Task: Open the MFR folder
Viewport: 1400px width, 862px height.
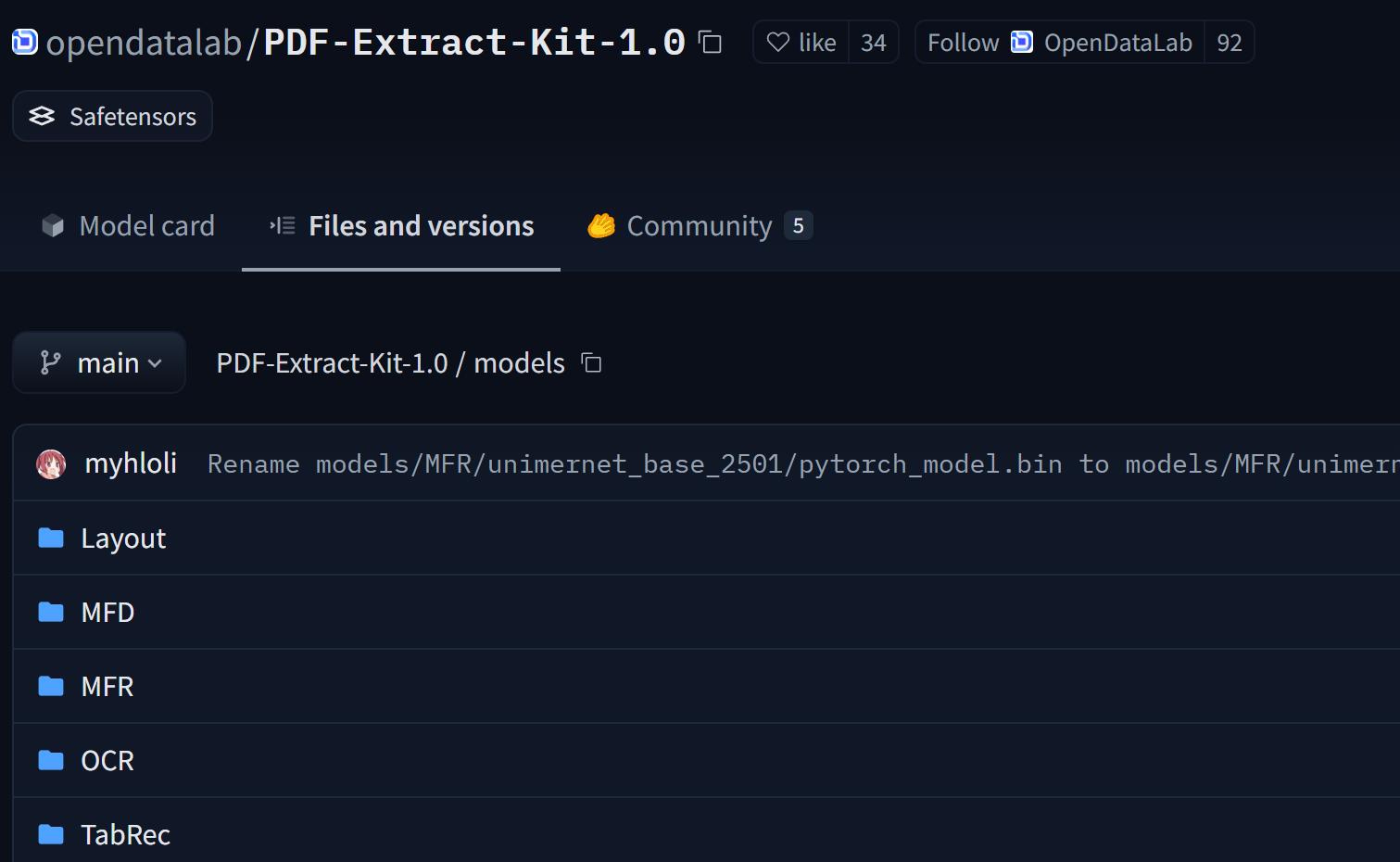Action: (x=107, y=687)
